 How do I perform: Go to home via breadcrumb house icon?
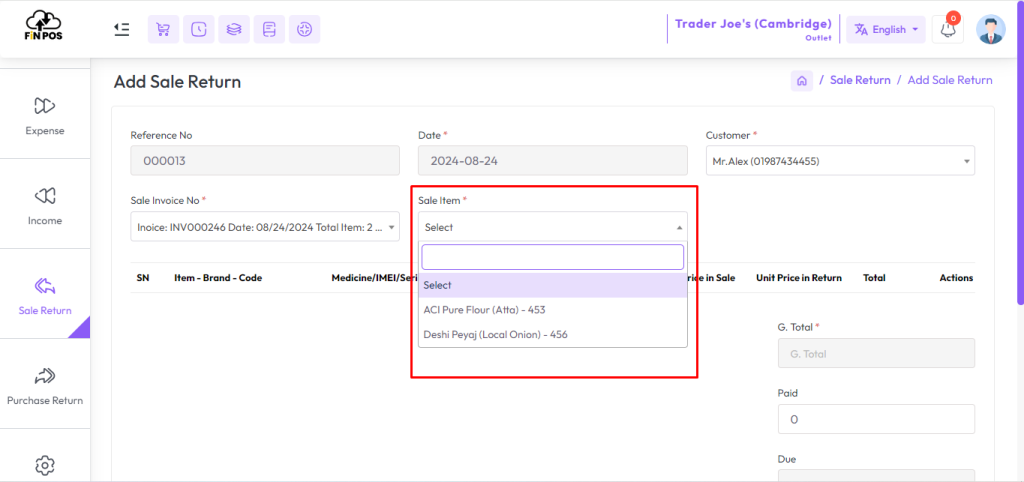coord(802,80)
